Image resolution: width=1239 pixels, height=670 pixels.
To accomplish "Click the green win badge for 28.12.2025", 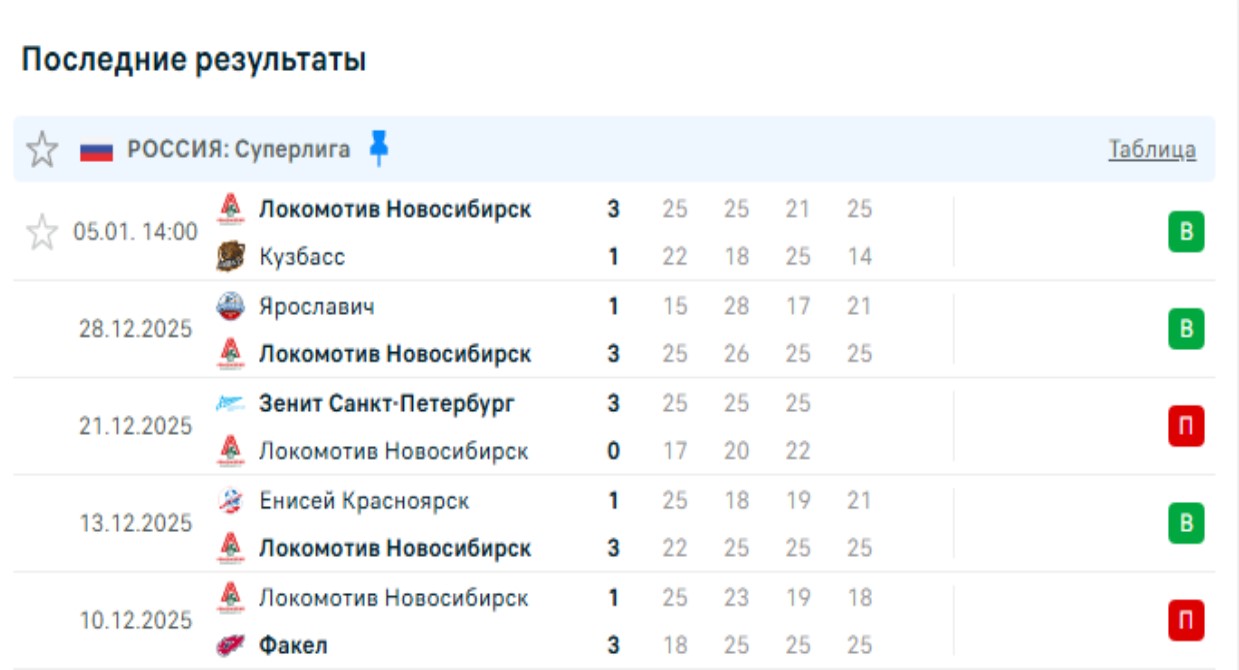I will [1186, 329].
